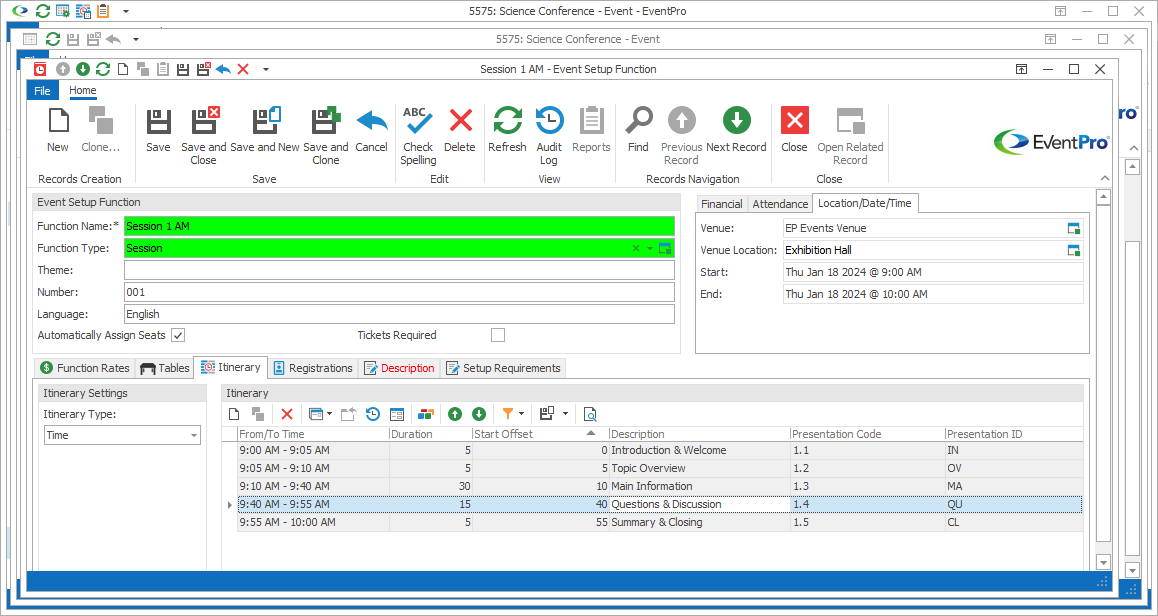Open the File menu
The height and width of the screenshot is (616, 1158).
(x=43, y=91)
